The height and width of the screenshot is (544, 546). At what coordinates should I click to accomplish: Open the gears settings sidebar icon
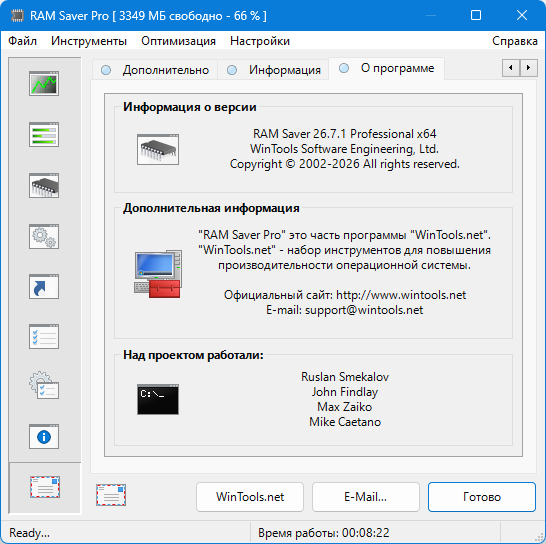pos(44,236)
